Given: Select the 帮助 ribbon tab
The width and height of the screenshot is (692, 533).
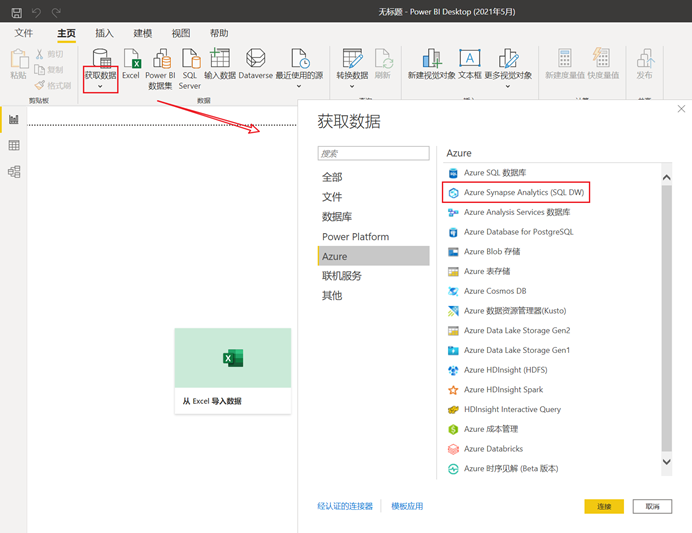Looking at the screenshot, I should [219, 33].
